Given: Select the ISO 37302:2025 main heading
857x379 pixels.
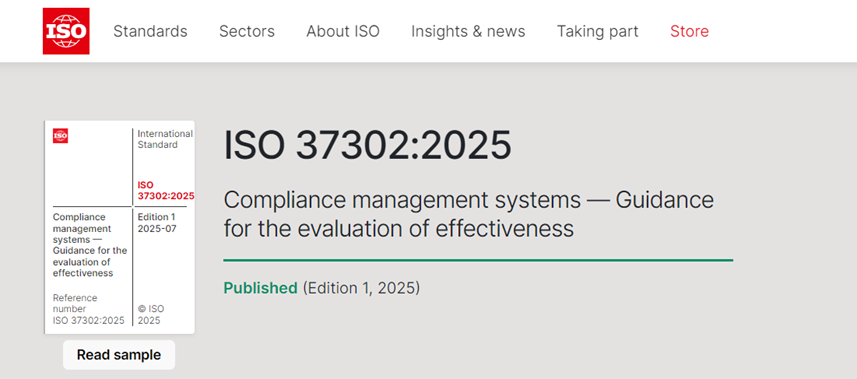Looking at the screenshot, I should coord(367,146).
